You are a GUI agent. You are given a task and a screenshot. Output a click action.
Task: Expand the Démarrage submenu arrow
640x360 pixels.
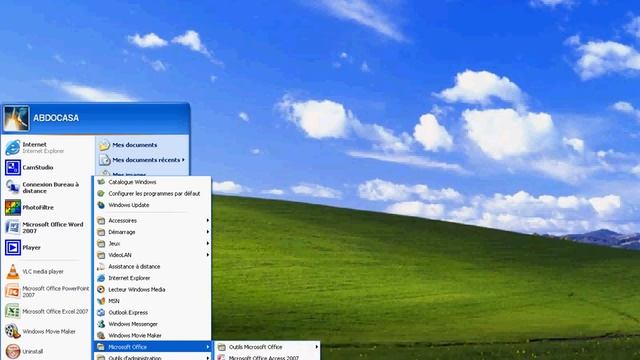[208, 232]
